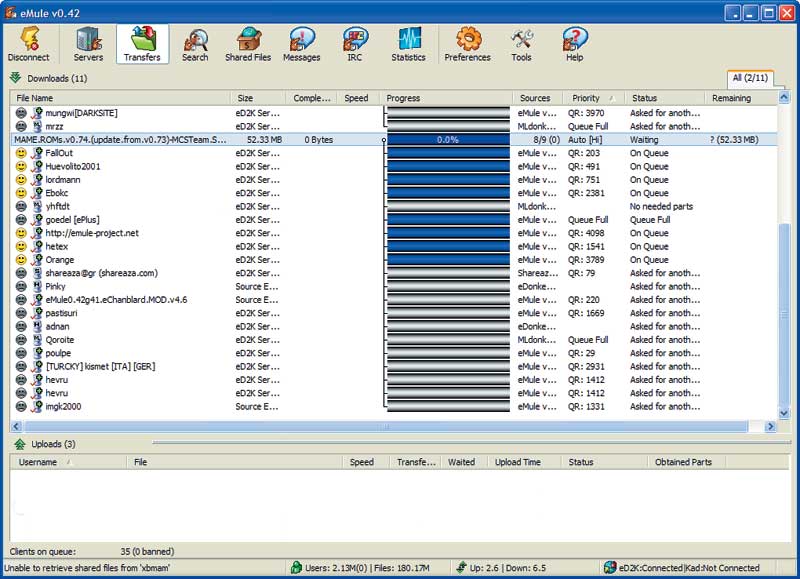Select the Transfers toolbar icon
The width and height of the screenshot is (800, 579).
pos(142,45)
